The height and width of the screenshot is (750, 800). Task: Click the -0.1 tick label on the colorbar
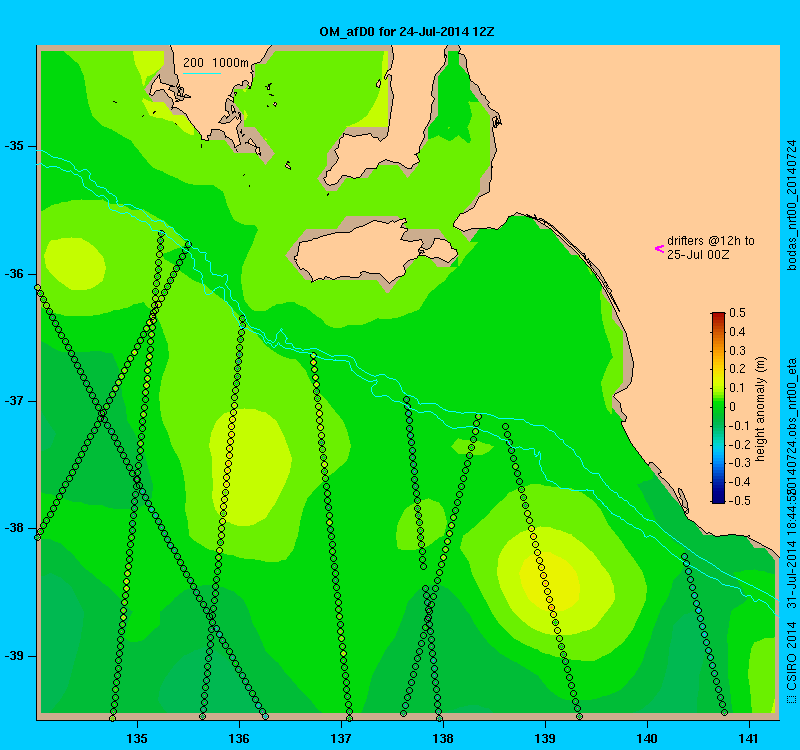tap(739, 426)
